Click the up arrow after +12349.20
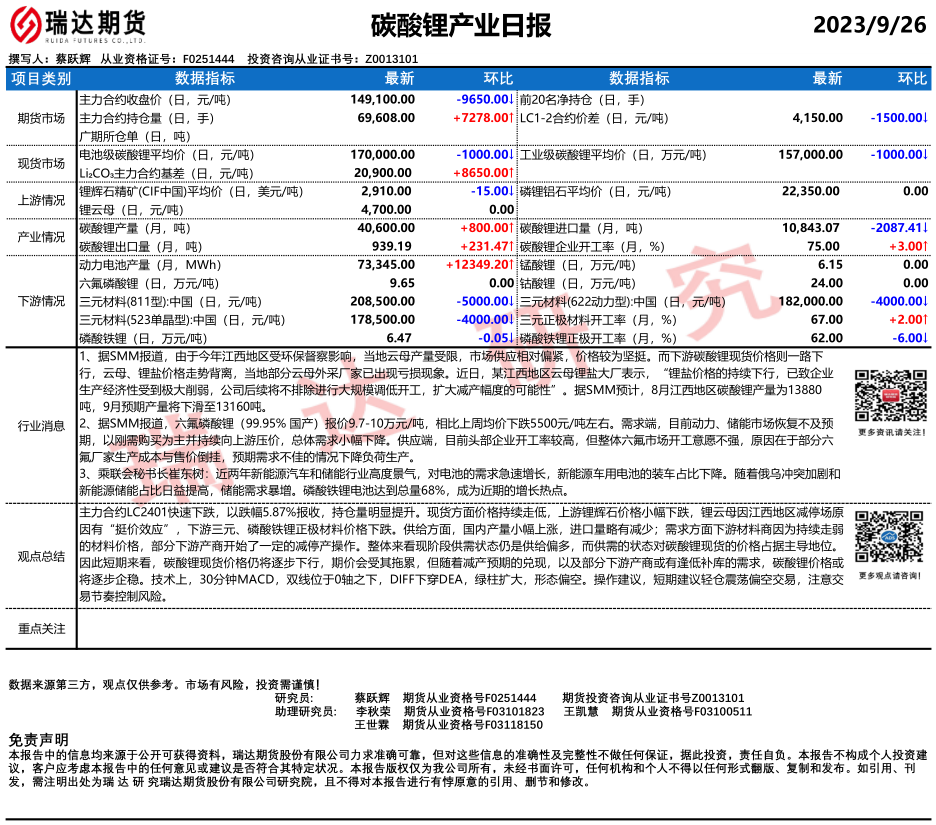936x825 pixels. (510, 265)
